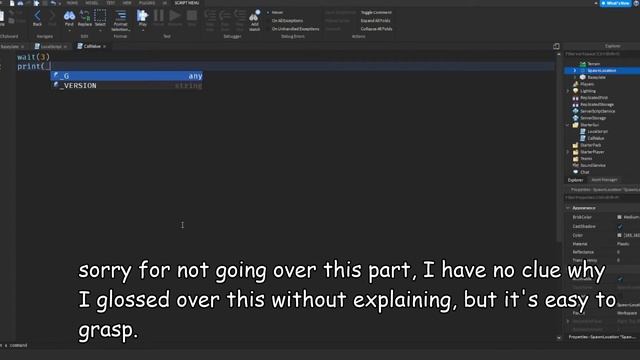Click the Color property swatch
The image size is (640, 360).
click(619, 235)
